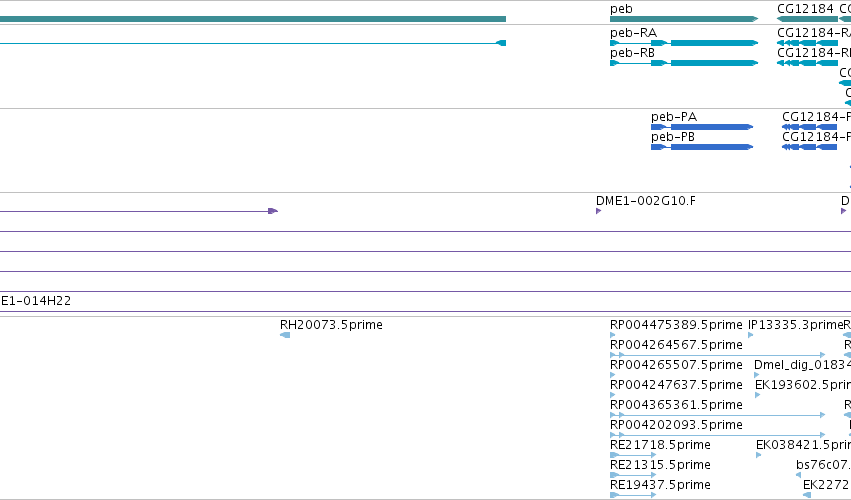Select the EK038421.5prime arrow glyph
Screen dimensions: 851x500
pos(759,455)
